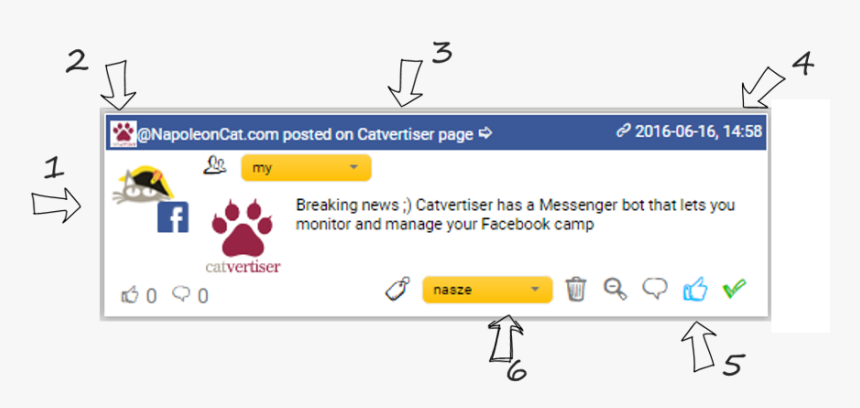This screenshot has height=408, width=860.
Task: Open the 'my' yellow dropdown
Action: pyautogui.click(x=306, y=168)
